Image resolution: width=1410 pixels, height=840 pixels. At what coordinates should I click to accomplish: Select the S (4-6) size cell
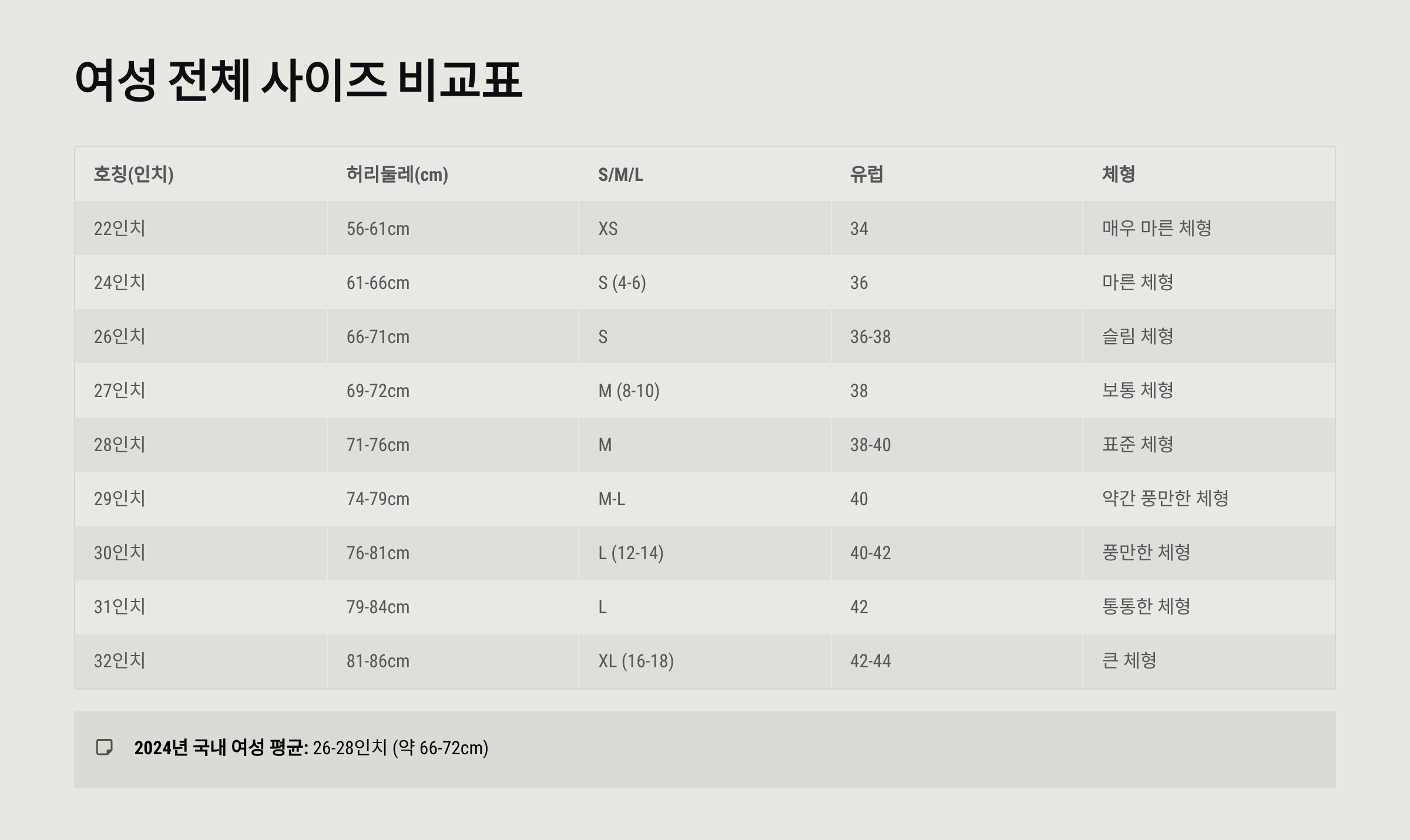622,283
